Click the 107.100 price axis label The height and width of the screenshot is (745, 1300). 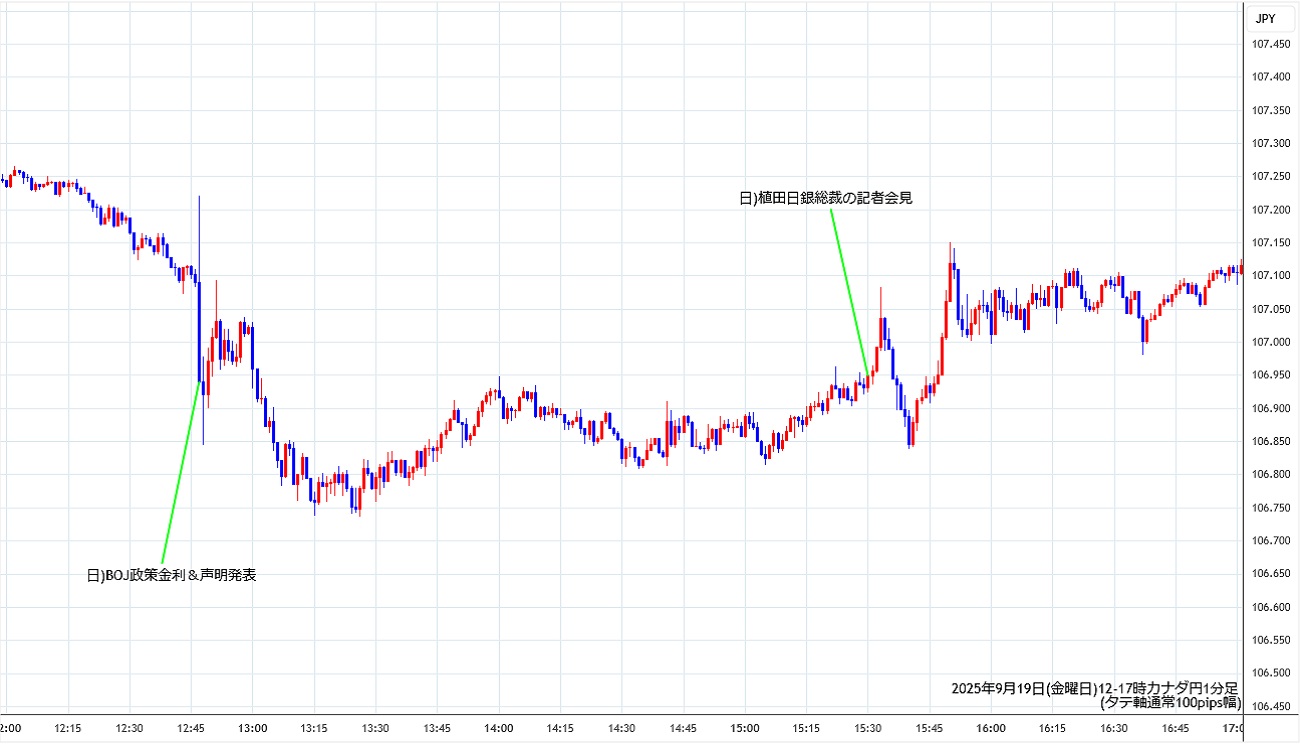(x=1271, y=275)
